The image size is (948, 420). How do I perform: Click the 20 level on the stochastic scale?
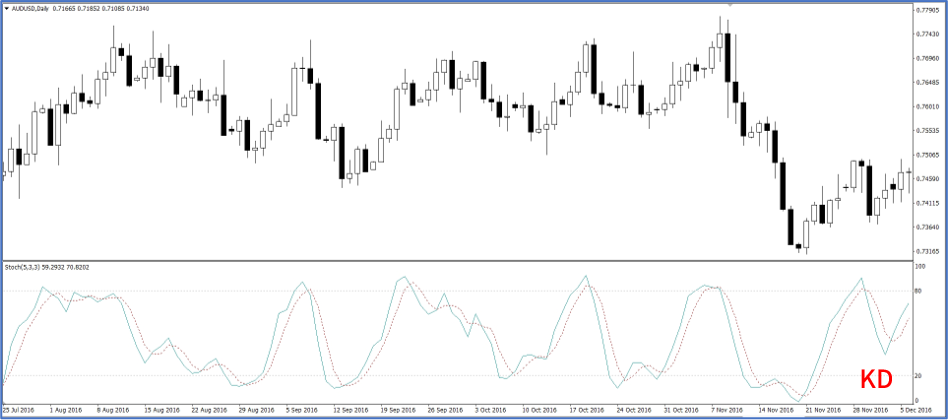[919, 375]
